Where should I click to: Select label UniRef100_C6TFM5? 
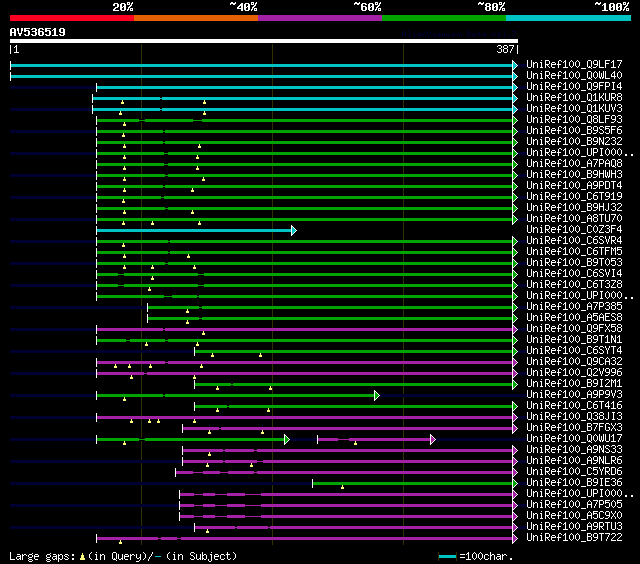[574, 252]
